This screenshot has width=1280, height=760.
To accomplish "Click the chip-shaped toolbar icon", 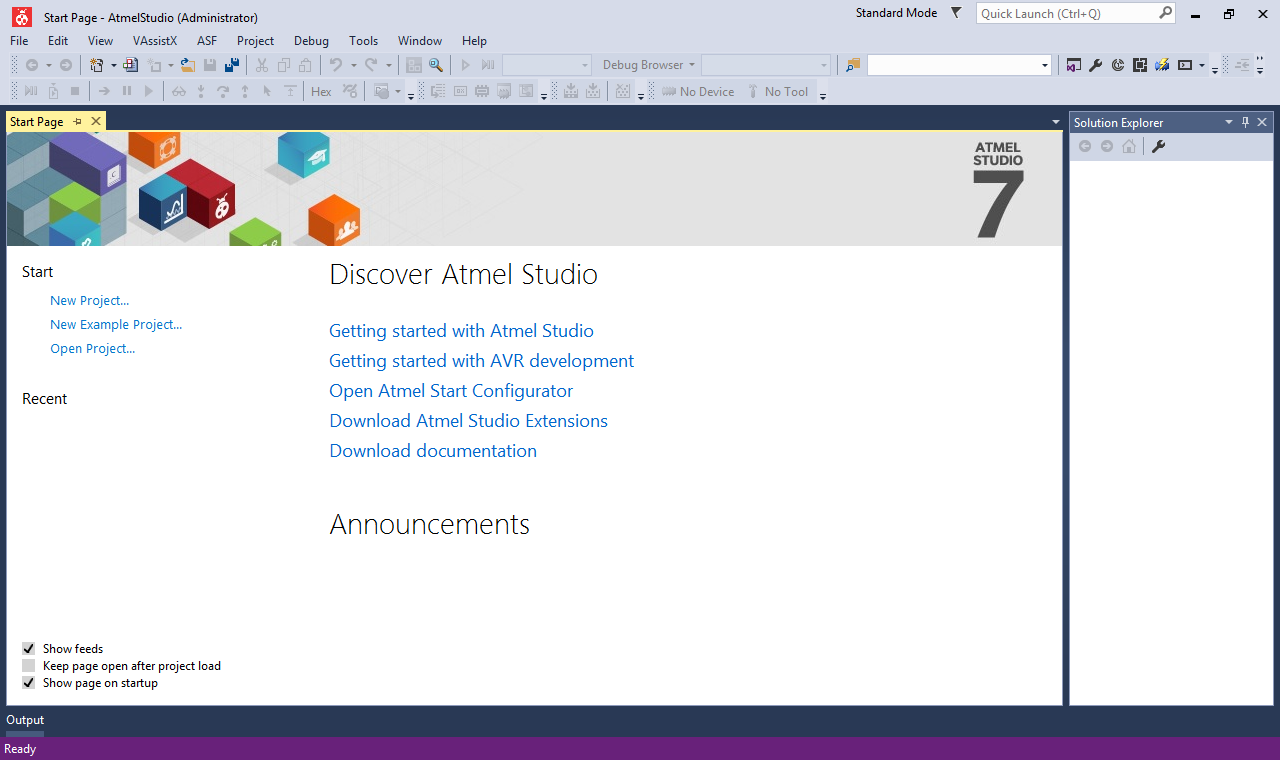I will (1140, 65).
